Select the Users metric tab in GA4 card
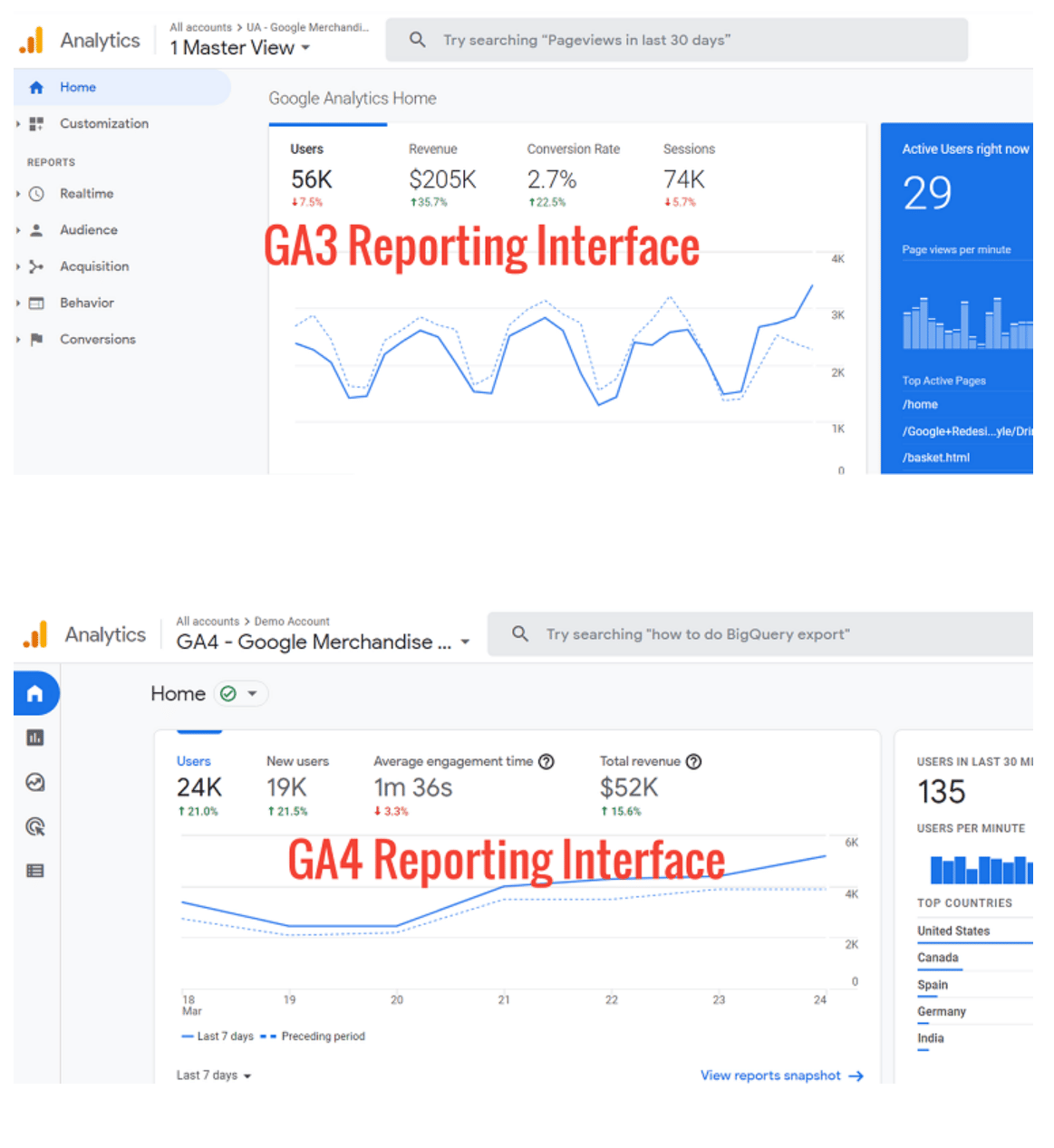The width and height of the screenshot is (1054, 1148). coord(194,761)
